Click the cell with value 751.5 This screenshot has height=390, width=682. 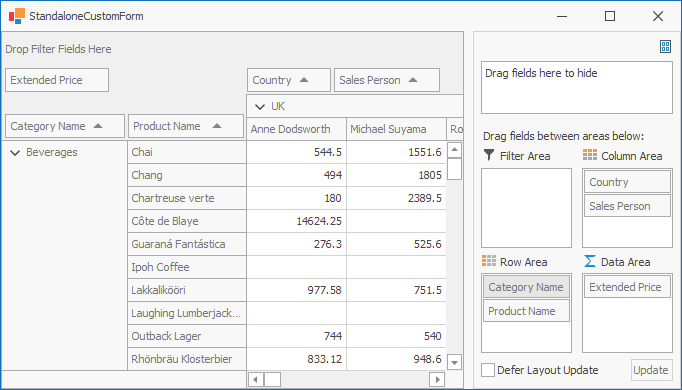click(397, 290)
